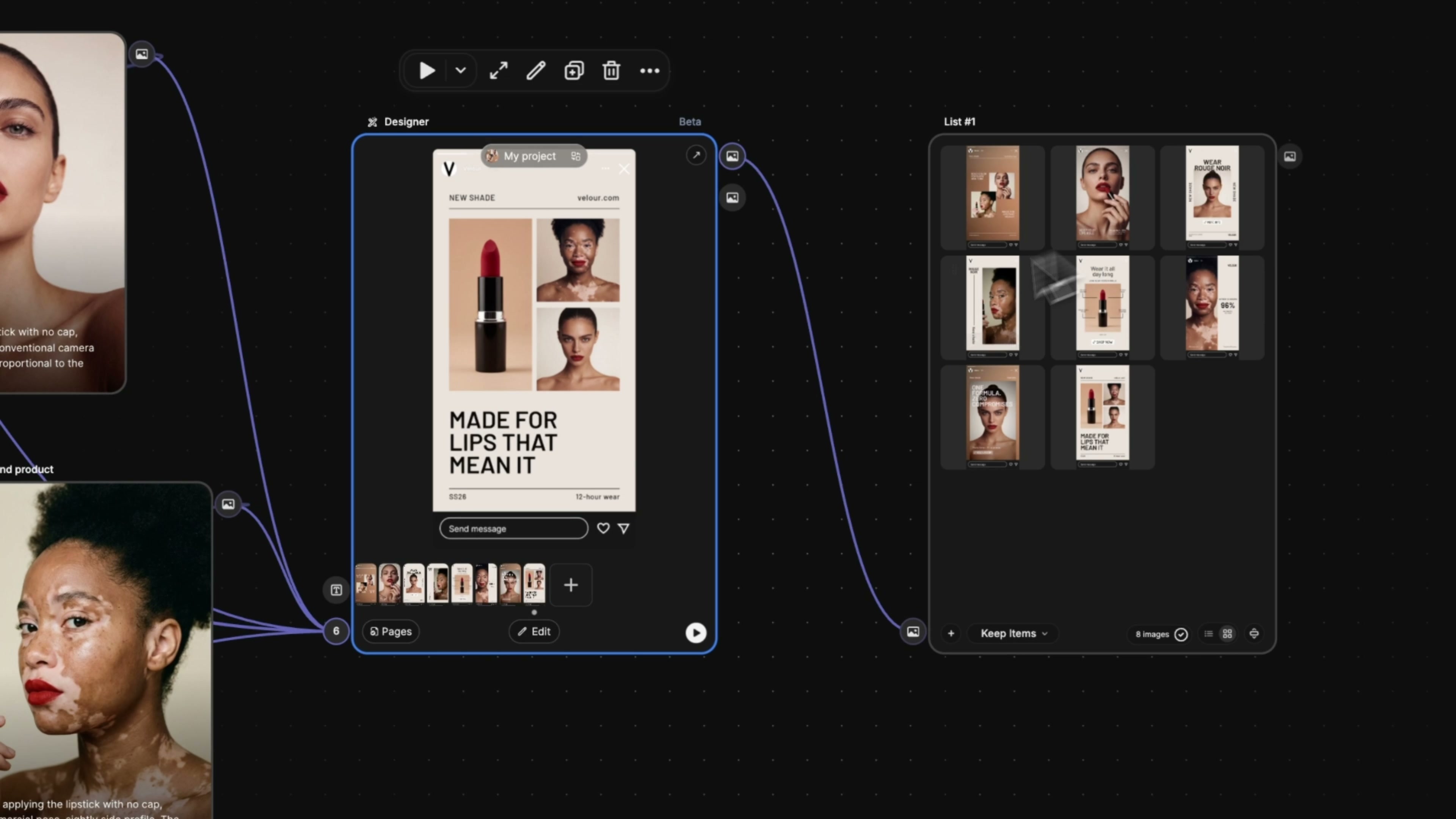1456x819 pixels.
Task: Select the first page thumbnail in the Designer strip
Action: [366, 584]
